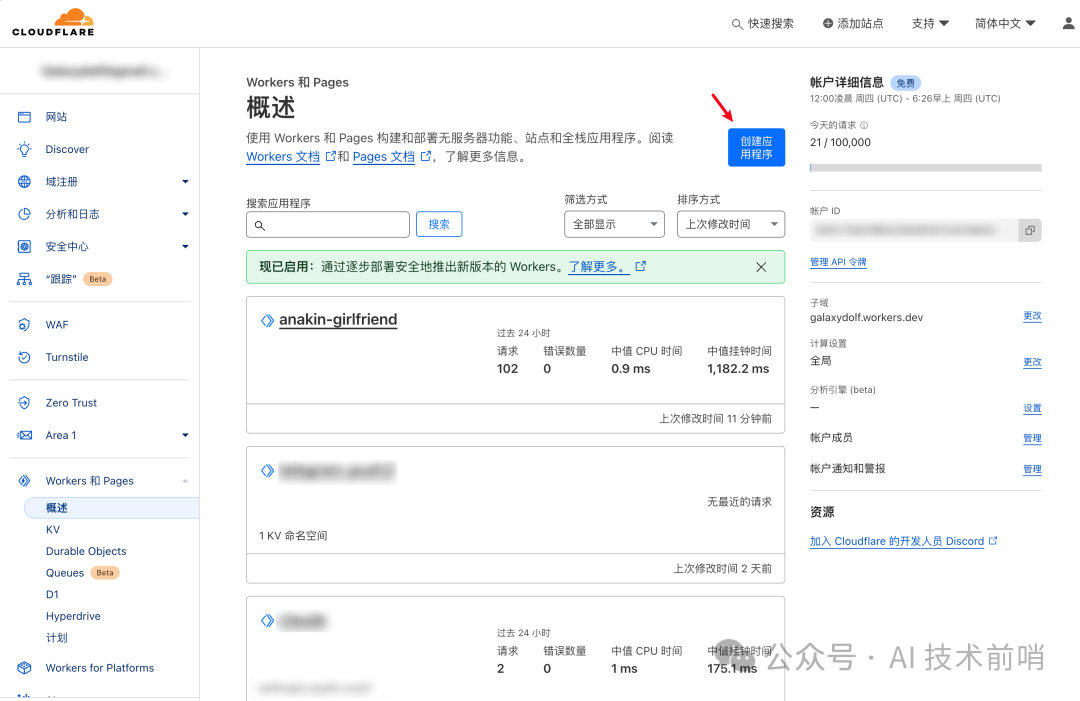1080x701 pixels.
Task: Open 加入 Cloudflare 的开发人员 Discord link
Action: tap(897, 541)
